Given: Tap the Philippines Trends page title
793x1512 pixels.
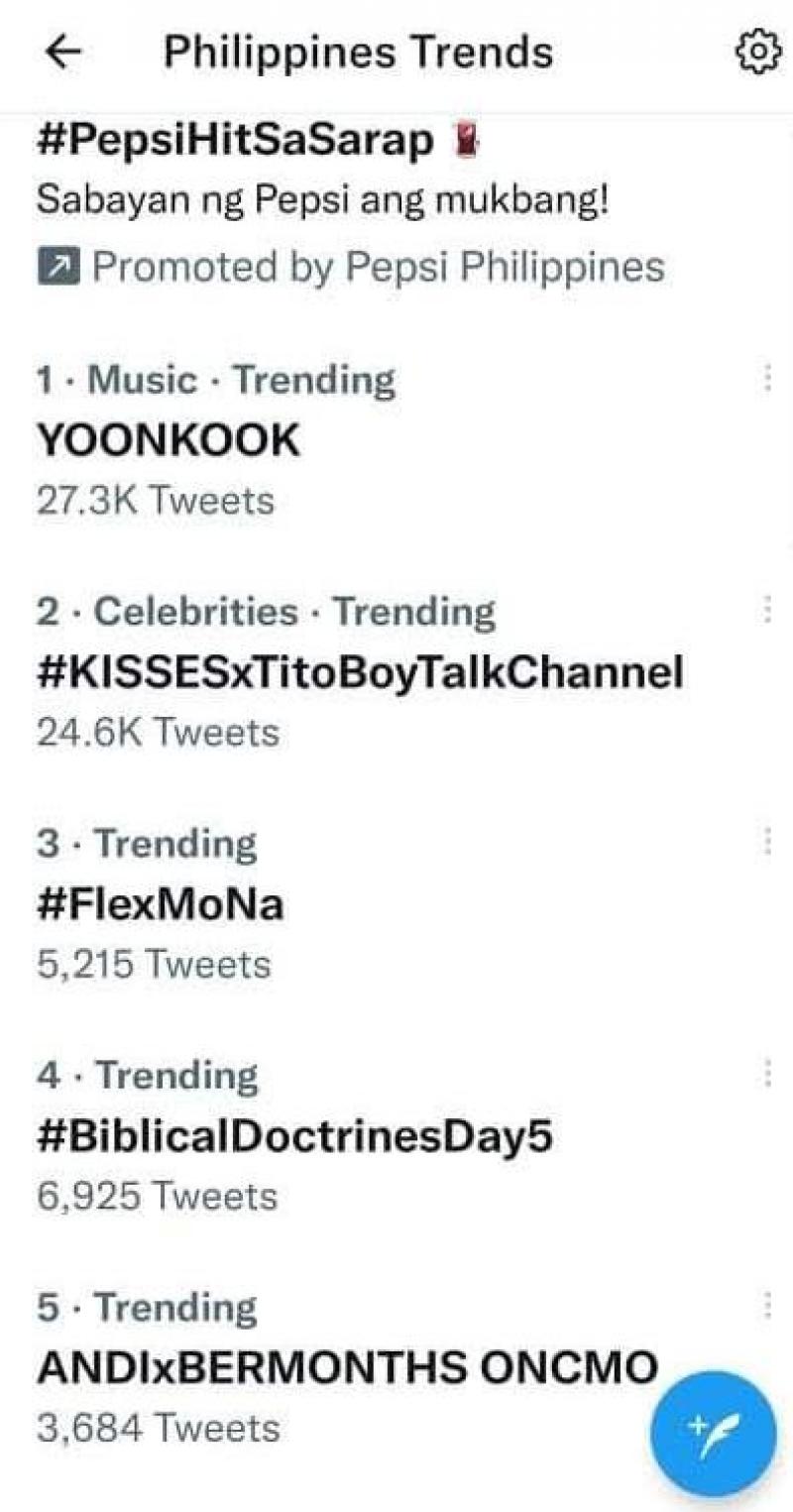Looking at the screenshot, I should coord(358,53).
